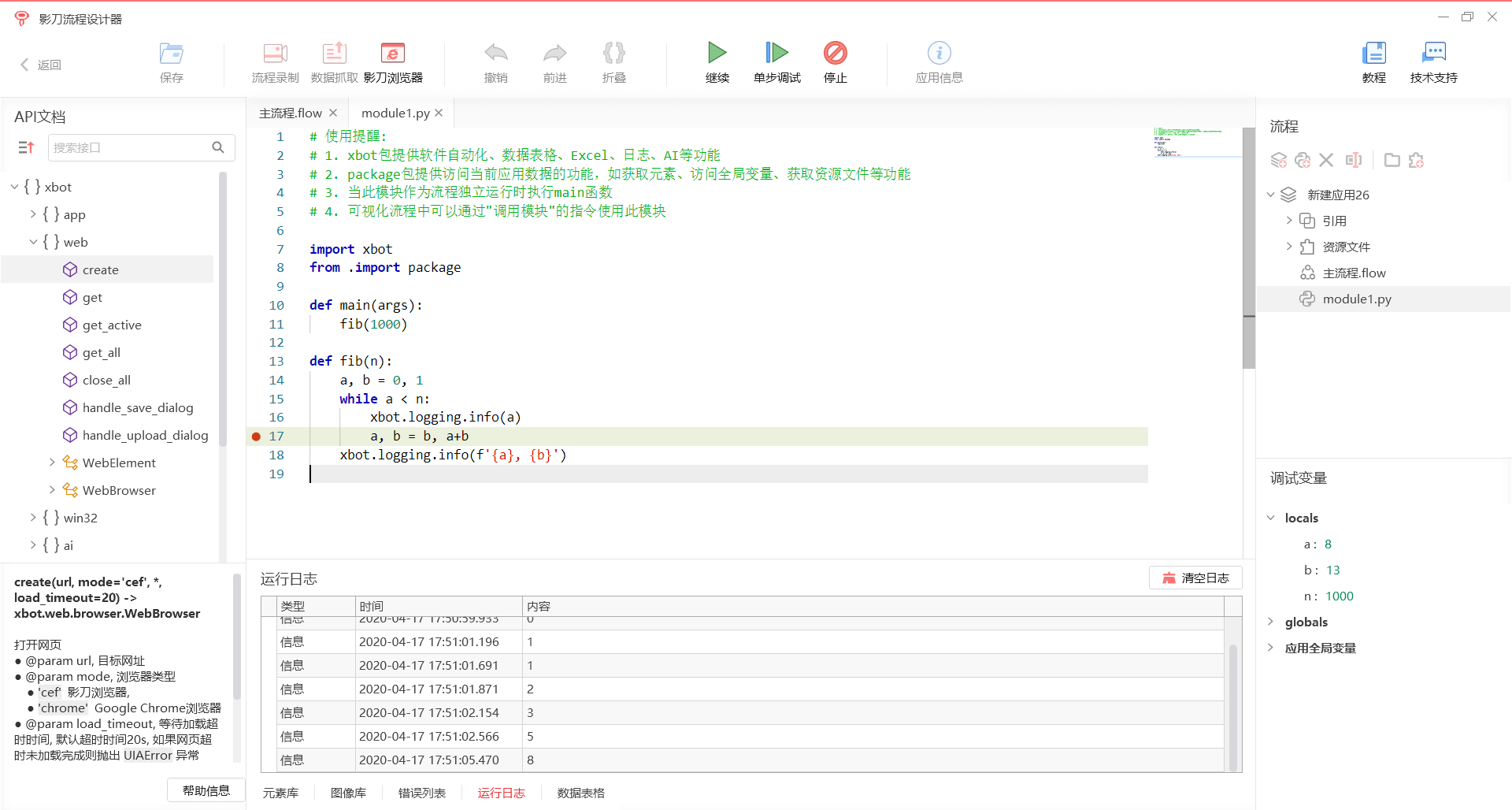
Task: Click the 清空日志 clear log button
Action: tap(1195, 578)
